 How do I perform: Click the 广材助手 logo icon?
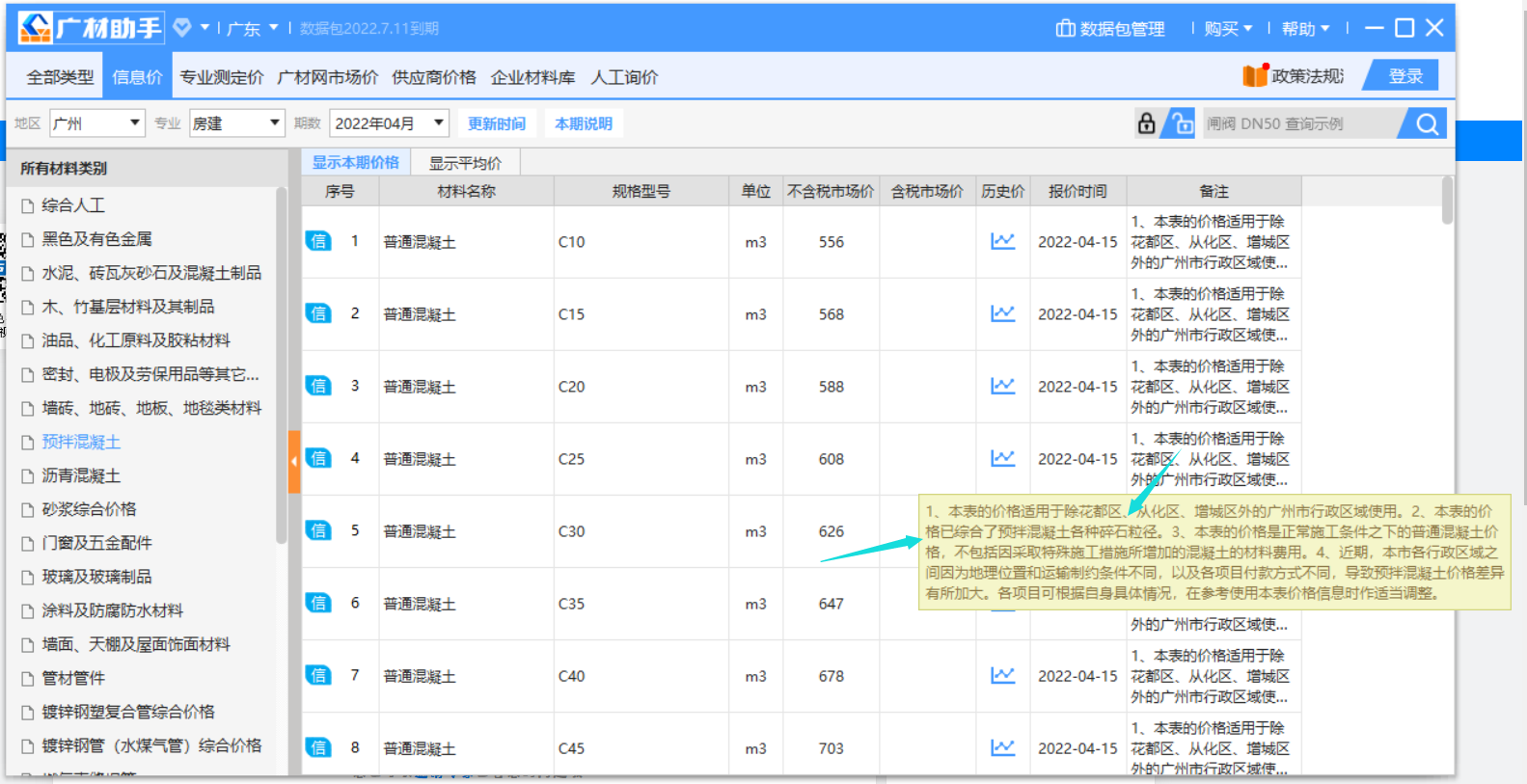(36, 28)
